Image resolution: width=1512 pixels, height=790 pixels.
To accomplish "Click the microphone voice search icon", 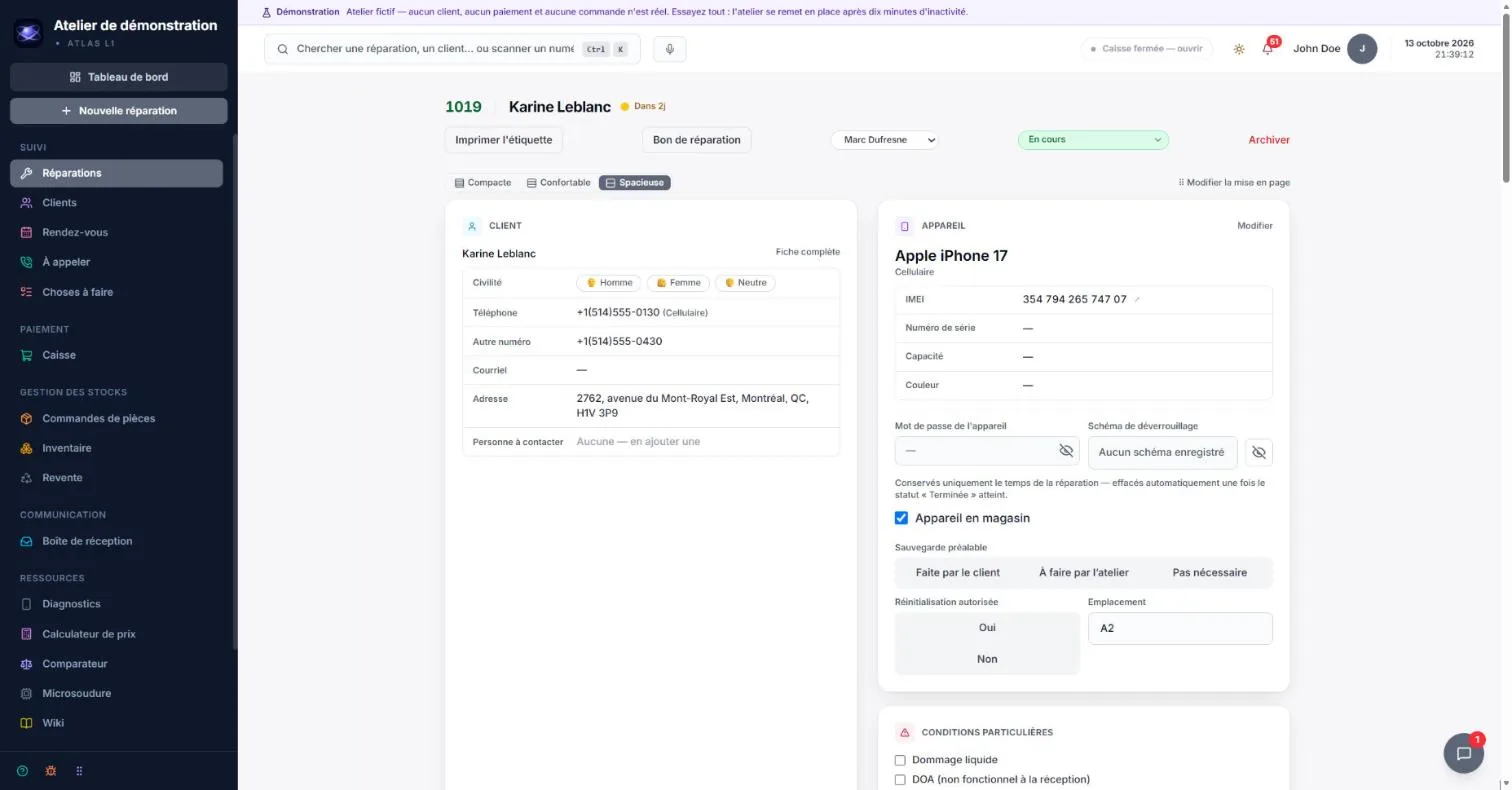I will [670, 49].
